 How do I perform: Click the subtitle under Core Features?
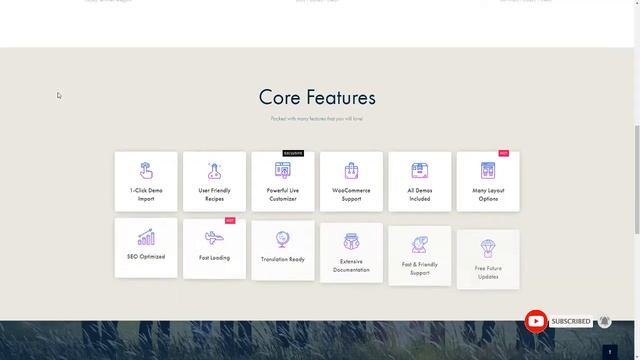[317, 119]
